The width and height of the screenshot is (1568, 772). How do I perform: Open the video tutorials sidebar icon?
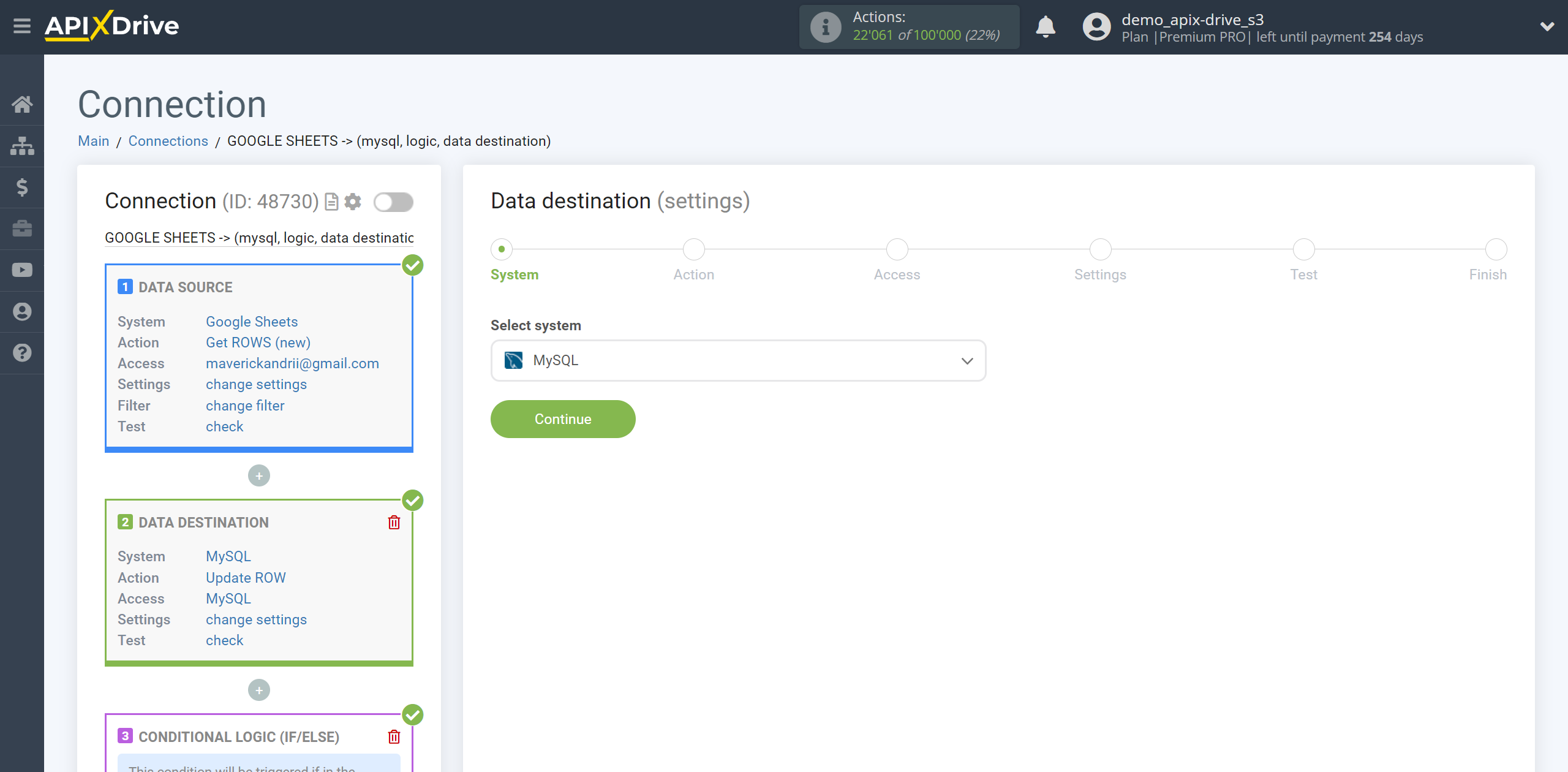[x=22, y=270]
